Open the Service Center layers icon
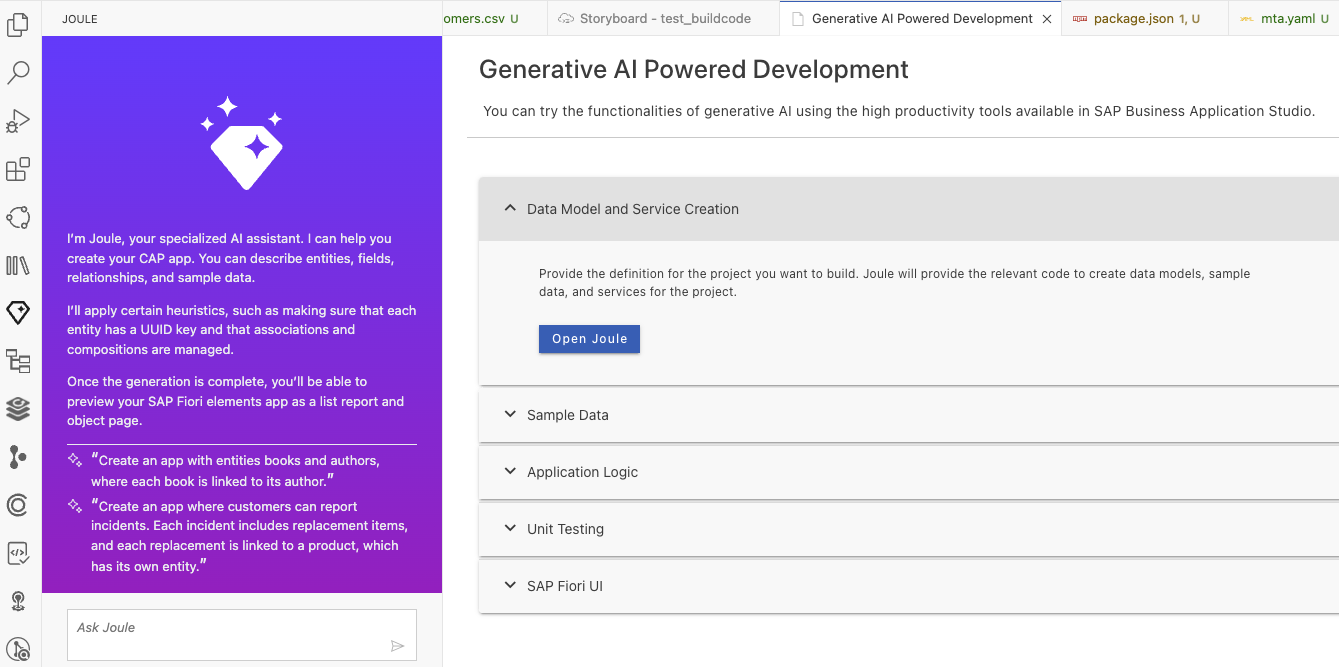Screen dimensions: 1339x667 pyautogui.click(x=18, y=409)
